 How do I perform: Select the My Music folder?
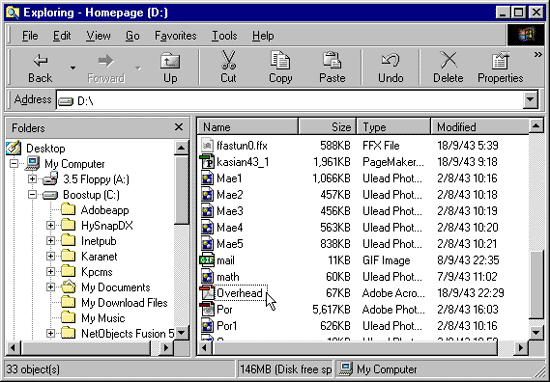coord(103,318)
